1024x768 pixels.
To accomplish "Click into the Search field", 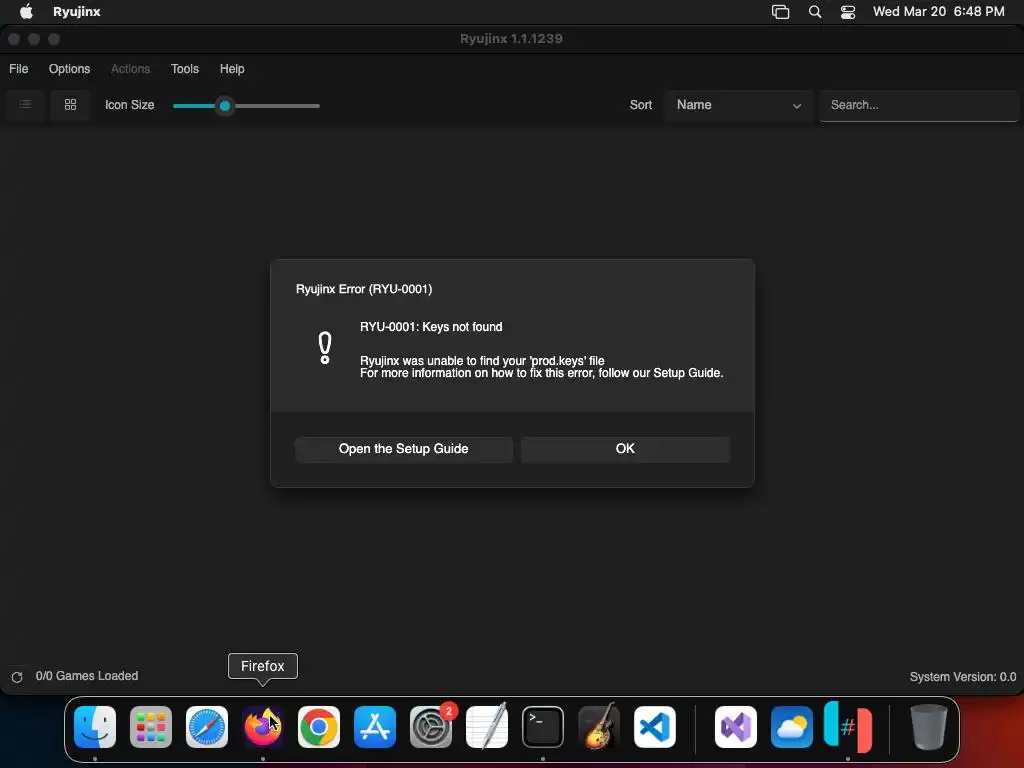I will (x=918, y=105).
